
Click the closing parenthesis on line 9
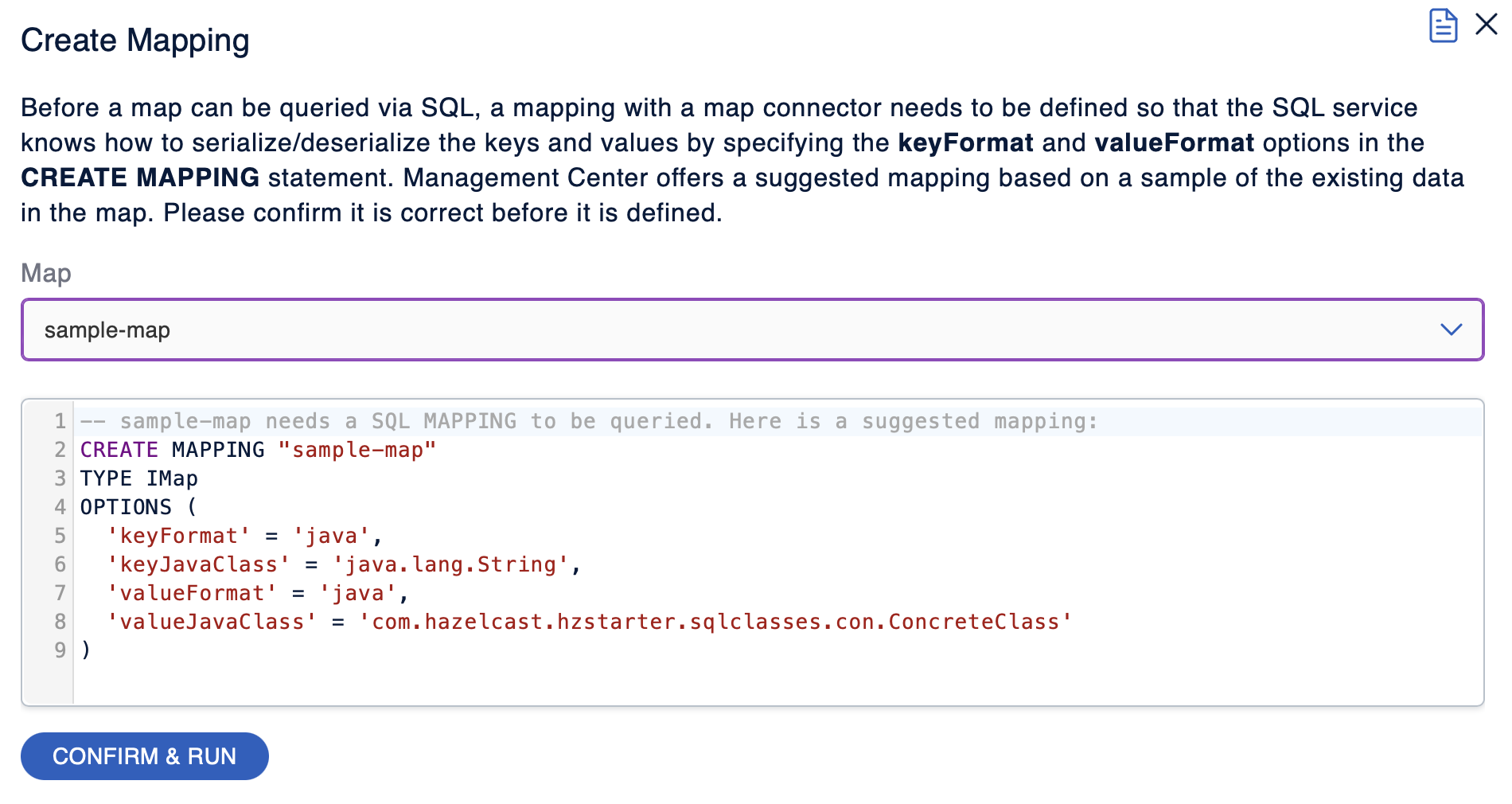pyautogui.click(x=84, y=650)
